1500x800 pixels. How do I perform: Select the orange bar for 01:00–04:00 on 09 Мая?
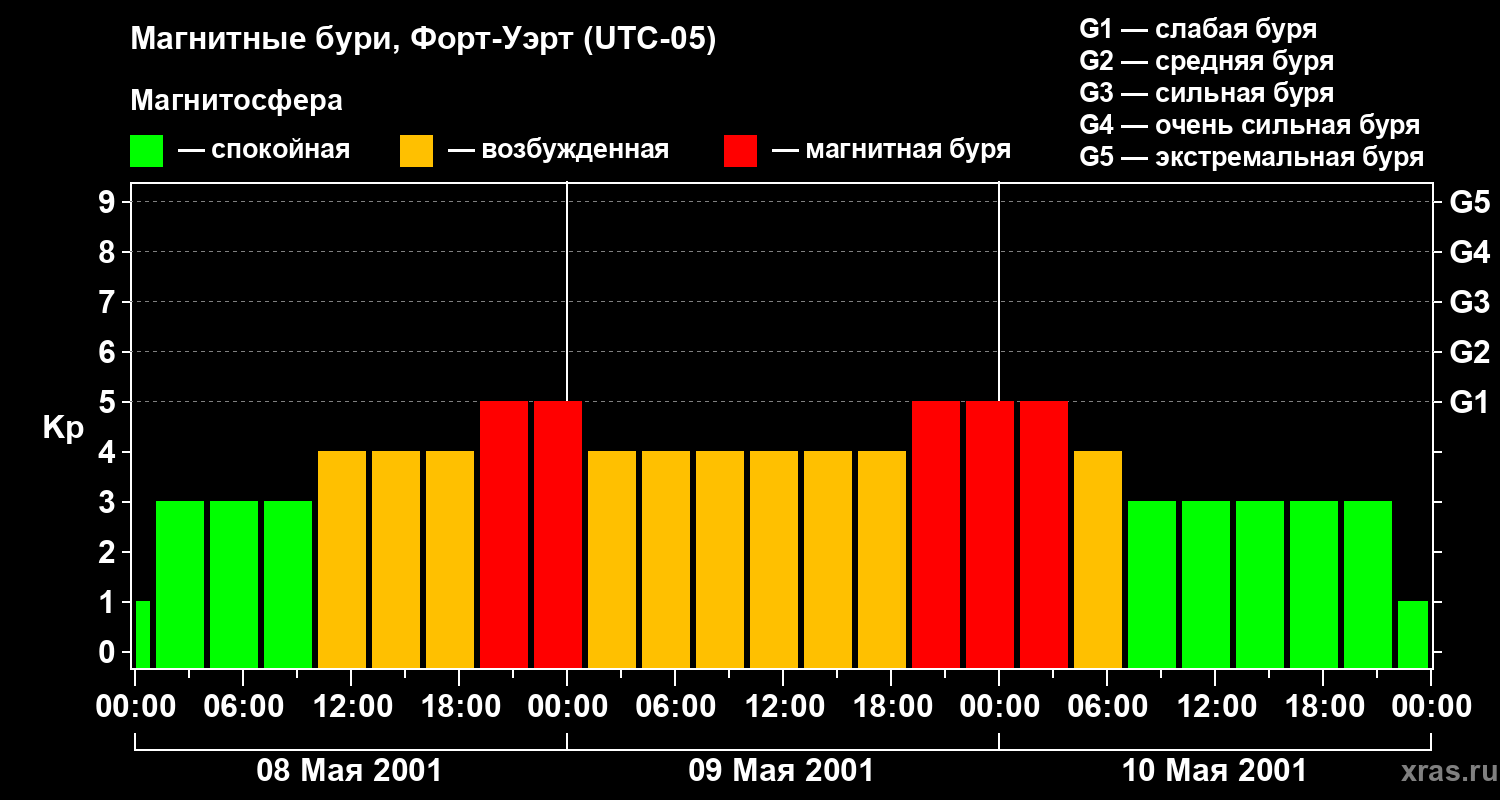tap(612, 560)
